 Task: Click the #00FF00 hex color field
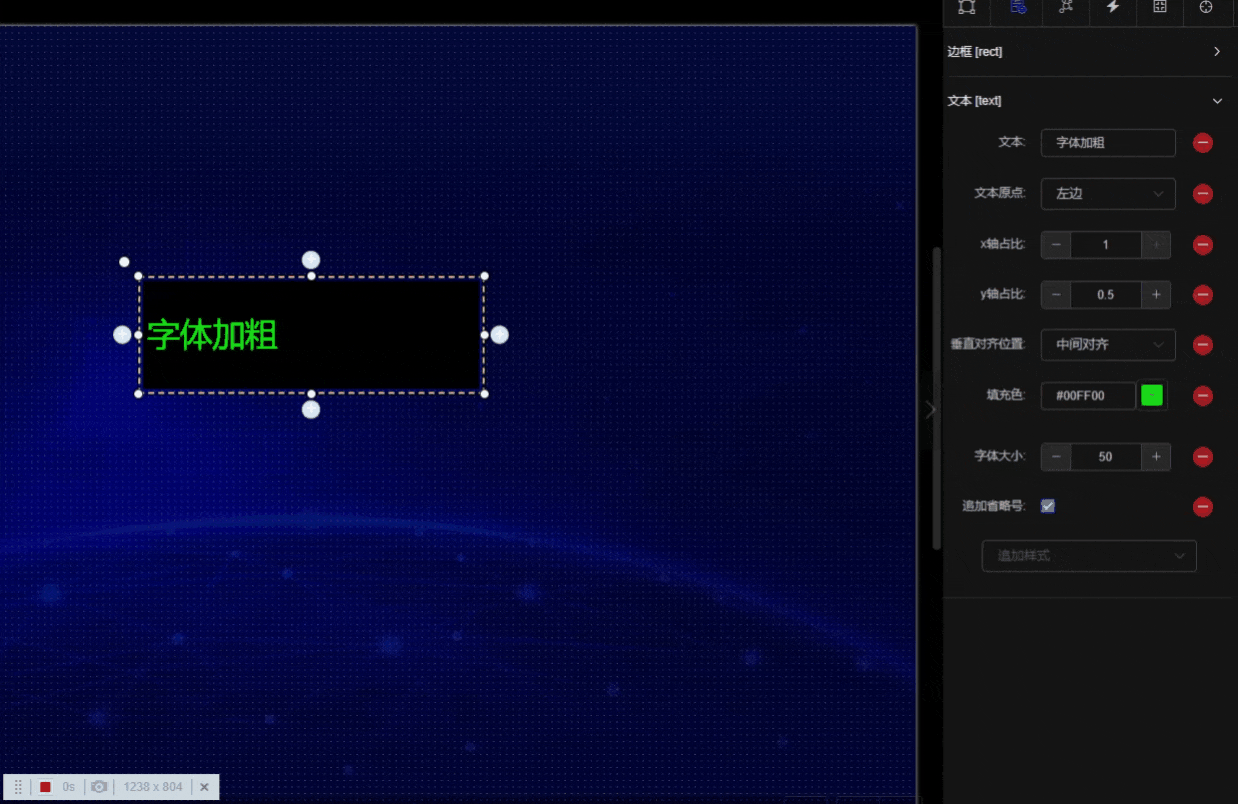pos(1088,396)
